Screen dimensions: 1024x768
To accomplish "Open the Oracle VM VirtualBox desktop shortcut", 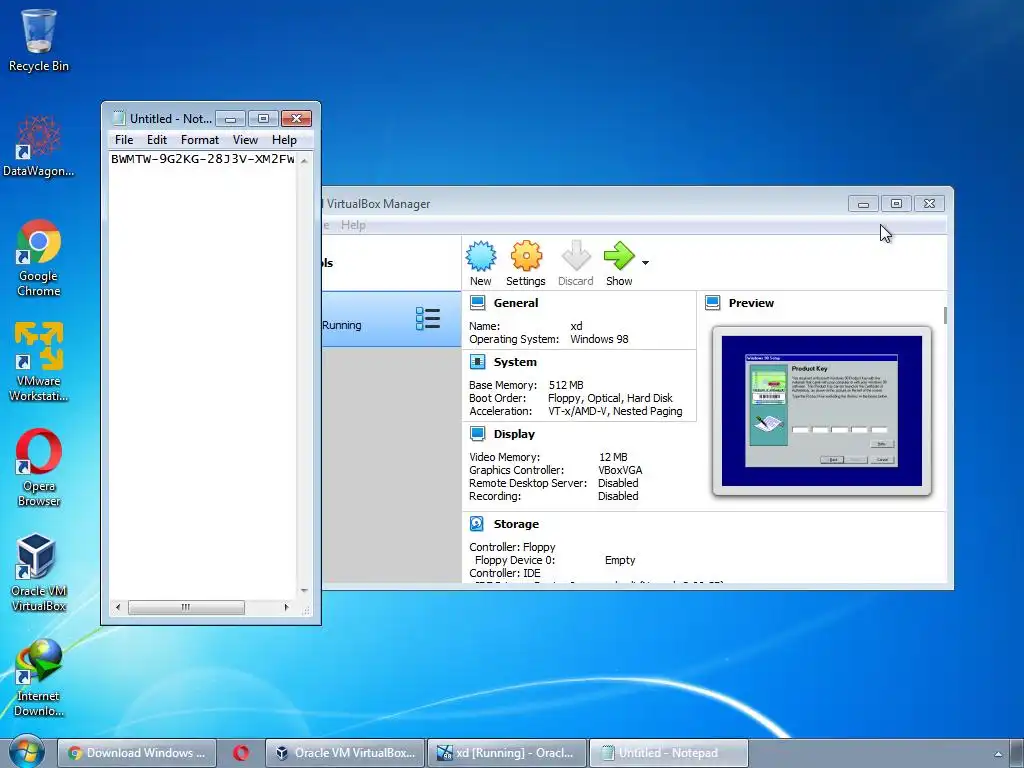I will (x=39, y=573).
